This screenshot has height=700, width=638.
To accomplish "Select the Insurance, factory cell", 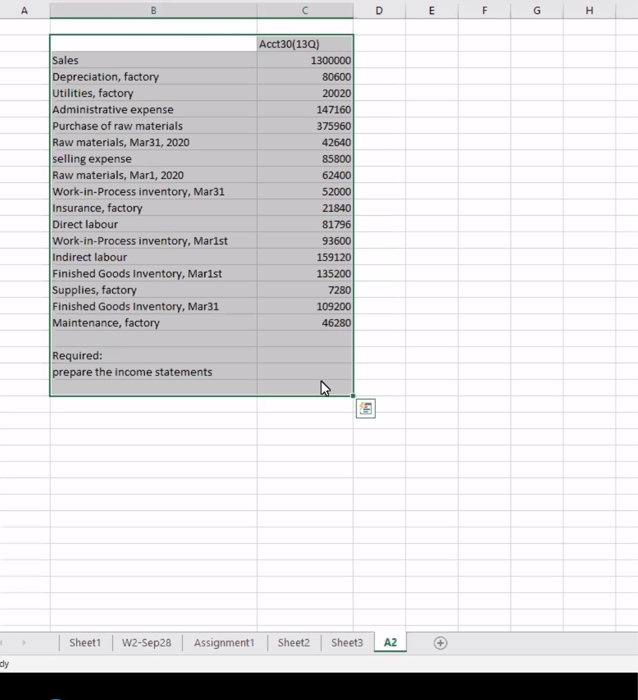I will click(x=154, y=208).
